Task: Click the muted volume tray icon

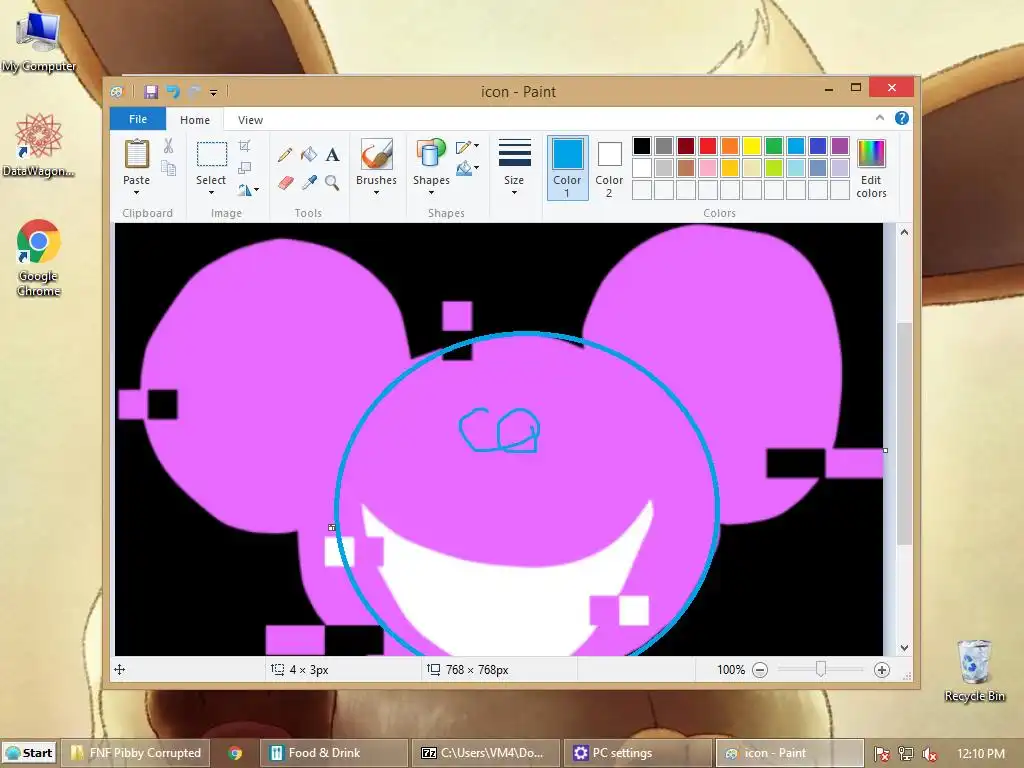Action: pyautogui.click(x=929, y=754)
